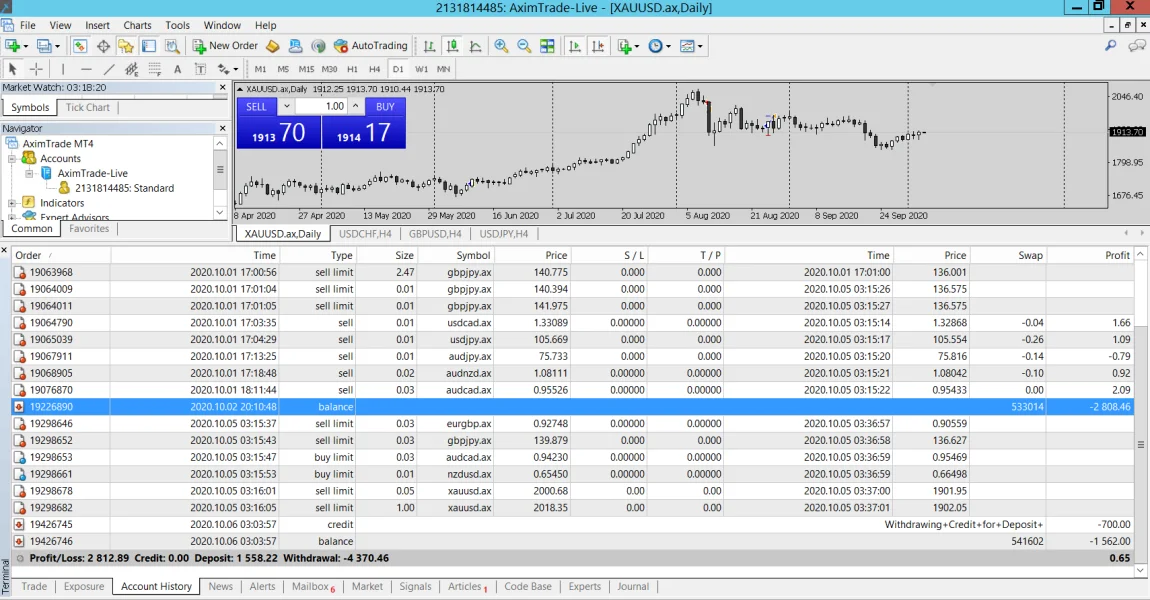This screenshot has height=600, width=1150.
Task: Click the Tile Windows grid icon
Action: coord(547,46)
